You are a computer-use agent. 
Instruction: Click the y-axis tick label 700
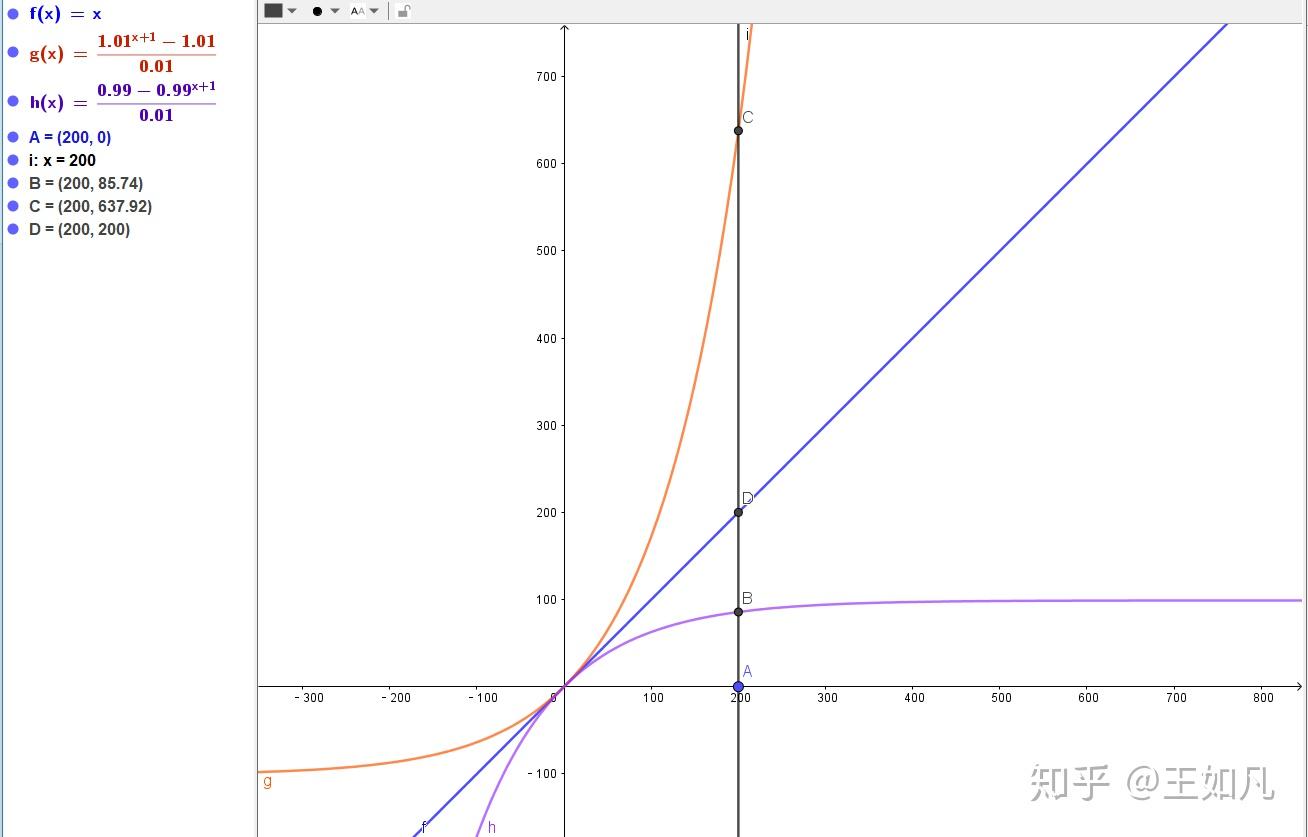[x=547, y=76]
